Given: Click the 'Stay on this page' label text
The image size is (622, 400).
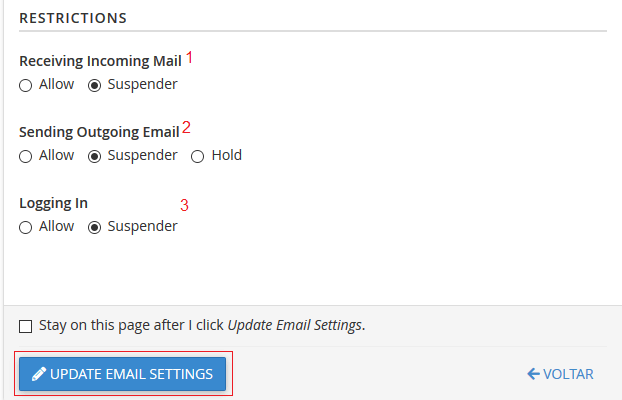Looking at the screenshot, I should click(x=202, y=325).
